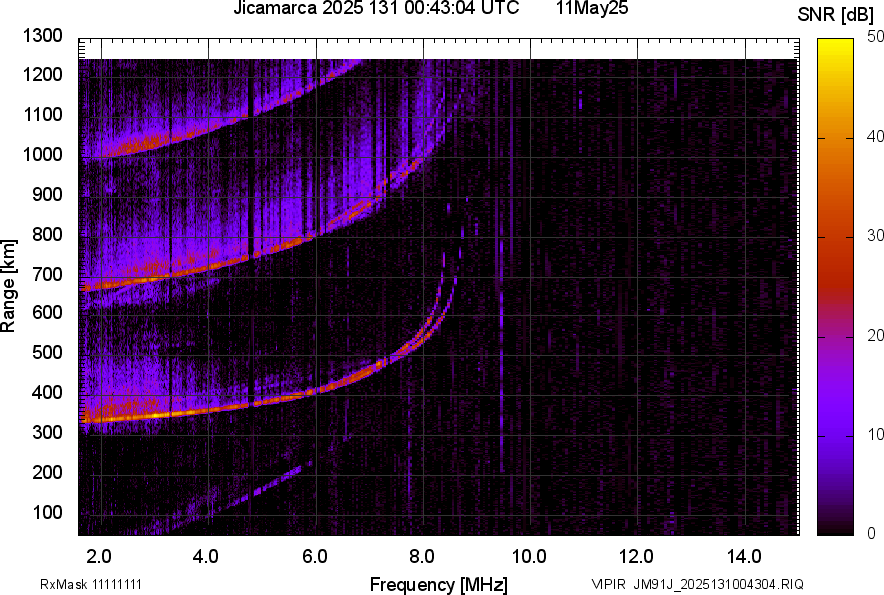This screenshot has height=595, width=884.
Task: Click the "SNR [dB]" colorbar title
Action: [x=836, y=14]
